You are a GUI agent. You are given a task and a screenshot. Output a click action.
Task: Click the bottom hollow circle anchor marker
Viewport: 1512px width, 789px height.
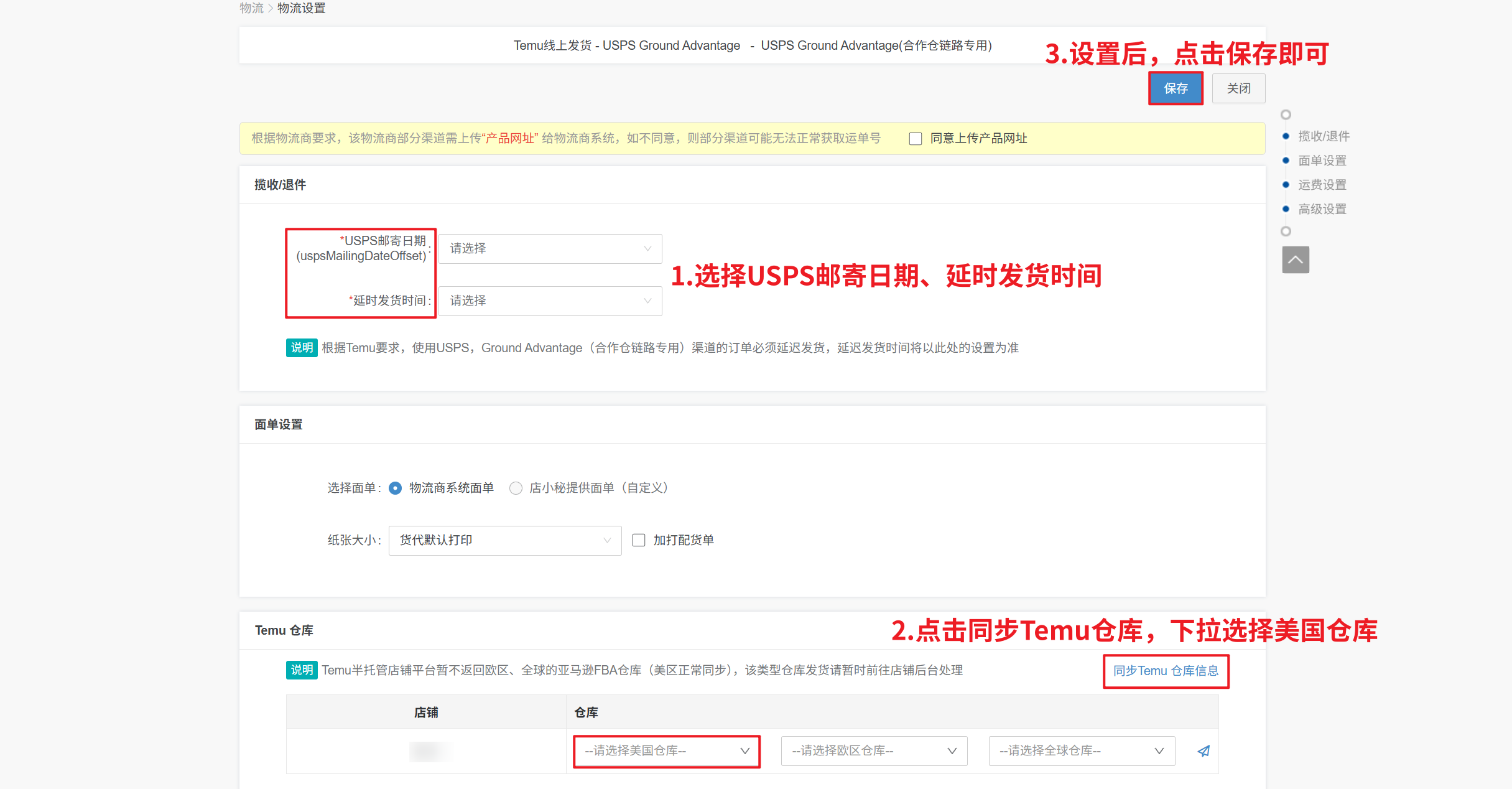(x=1286, y=231)
